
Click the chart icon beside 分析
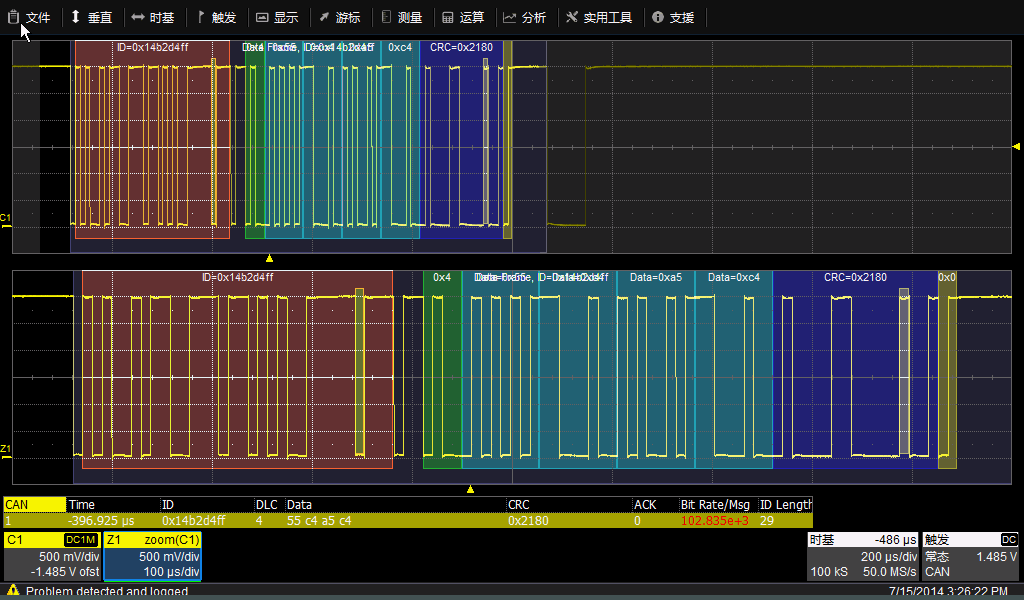coord(509,18)
